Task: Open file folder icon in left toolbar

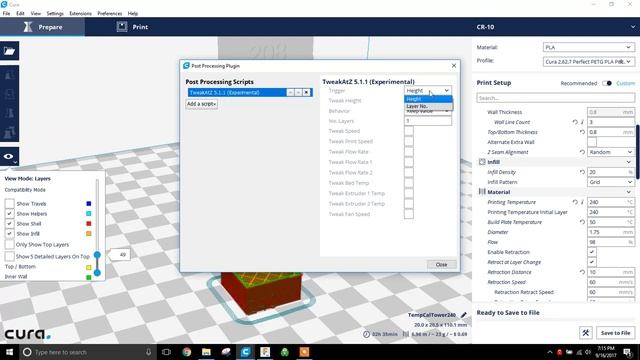Action: pyautogui.click(x=9, y=51)
